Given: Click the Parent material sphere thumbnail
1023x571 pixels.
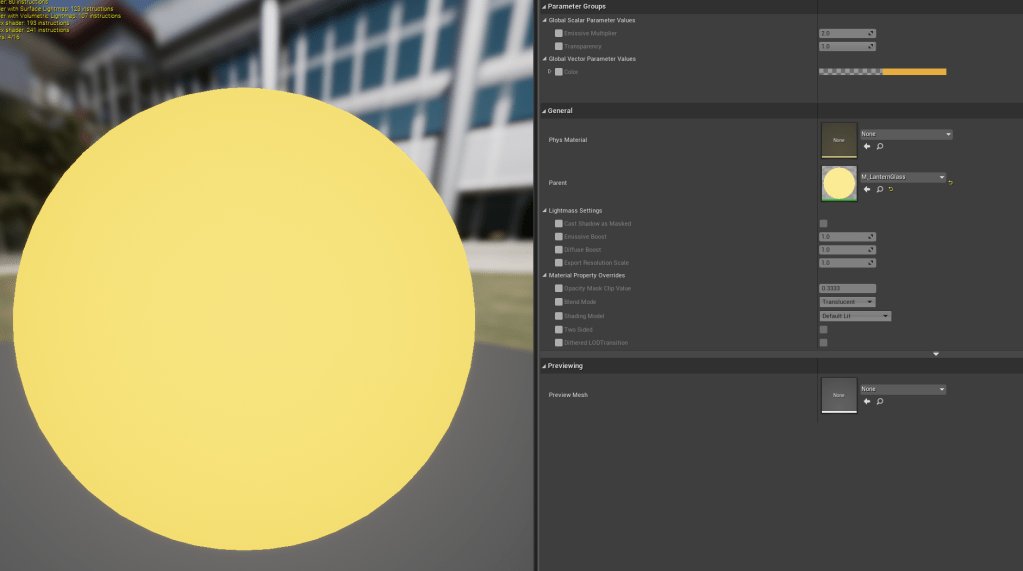Looking at the screenshot, I should (838, 183).
